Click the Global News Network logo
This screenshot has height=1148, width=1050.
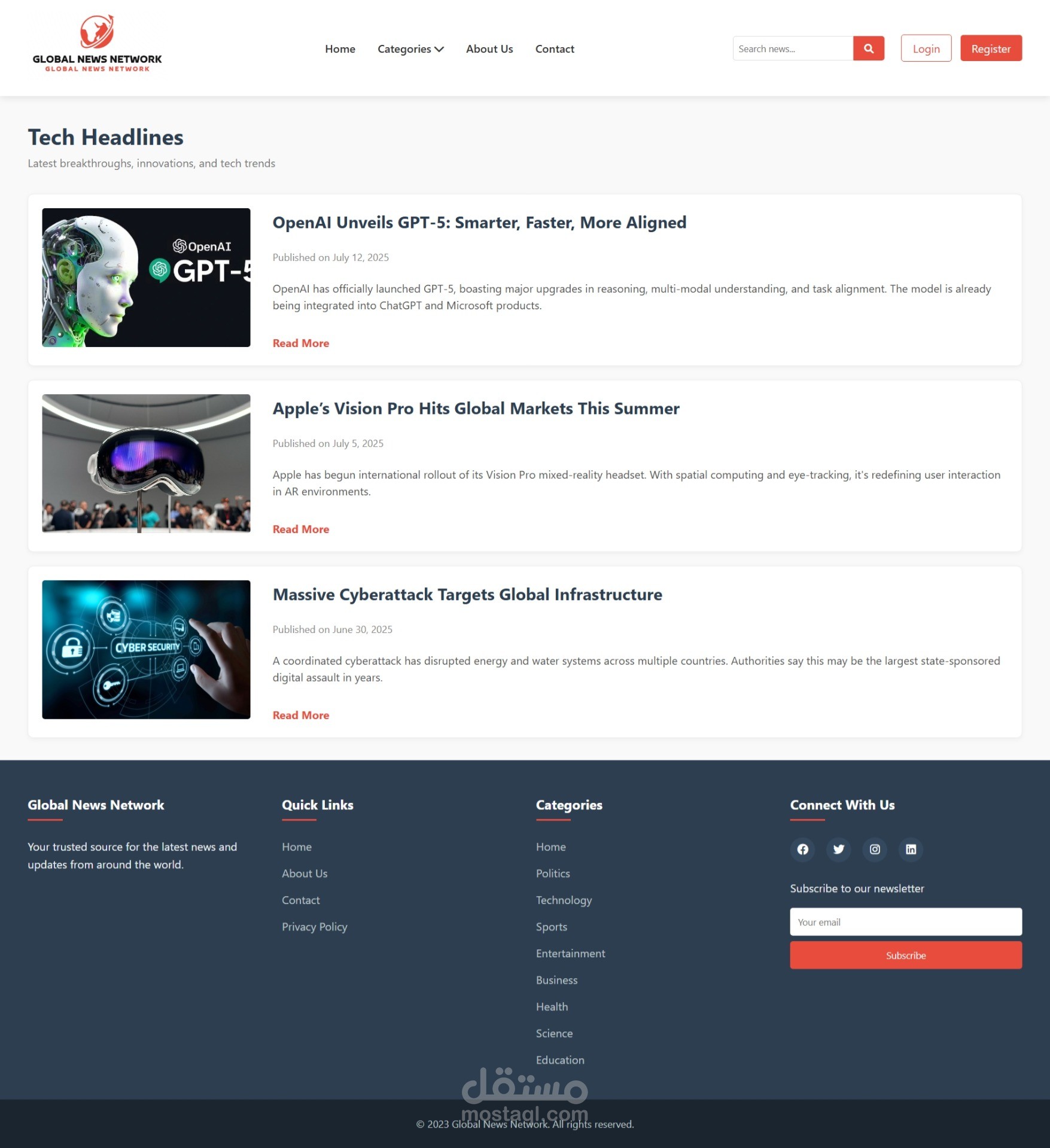click(x=97, y=44)
